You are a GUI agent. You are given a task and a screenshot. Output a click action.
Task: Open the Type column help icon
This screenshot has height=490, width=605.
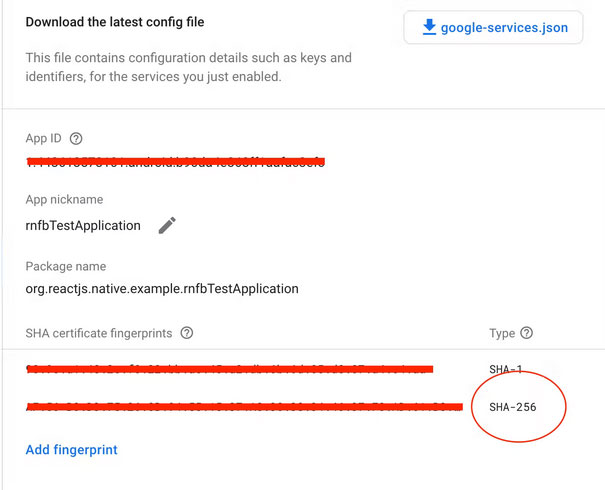tap(527, 333)
